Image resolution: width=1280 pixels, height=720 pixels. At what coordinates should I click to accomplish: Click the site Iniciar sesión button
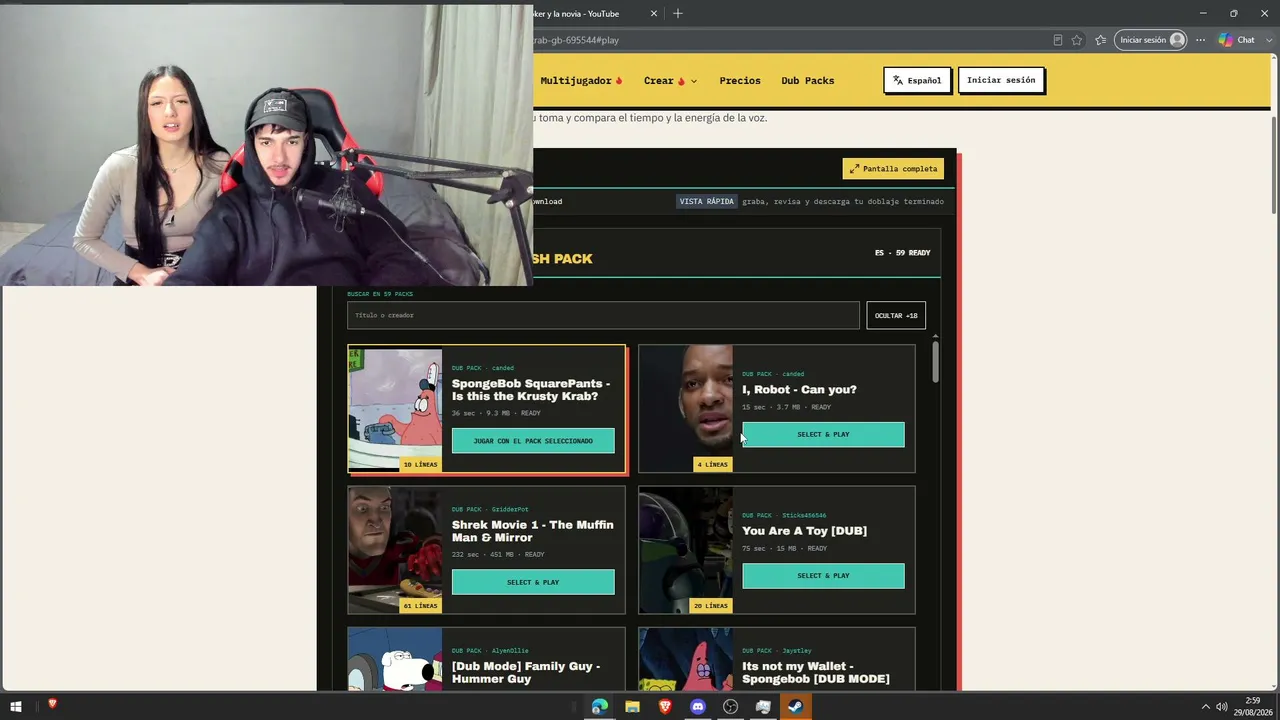coord(1001,80)
